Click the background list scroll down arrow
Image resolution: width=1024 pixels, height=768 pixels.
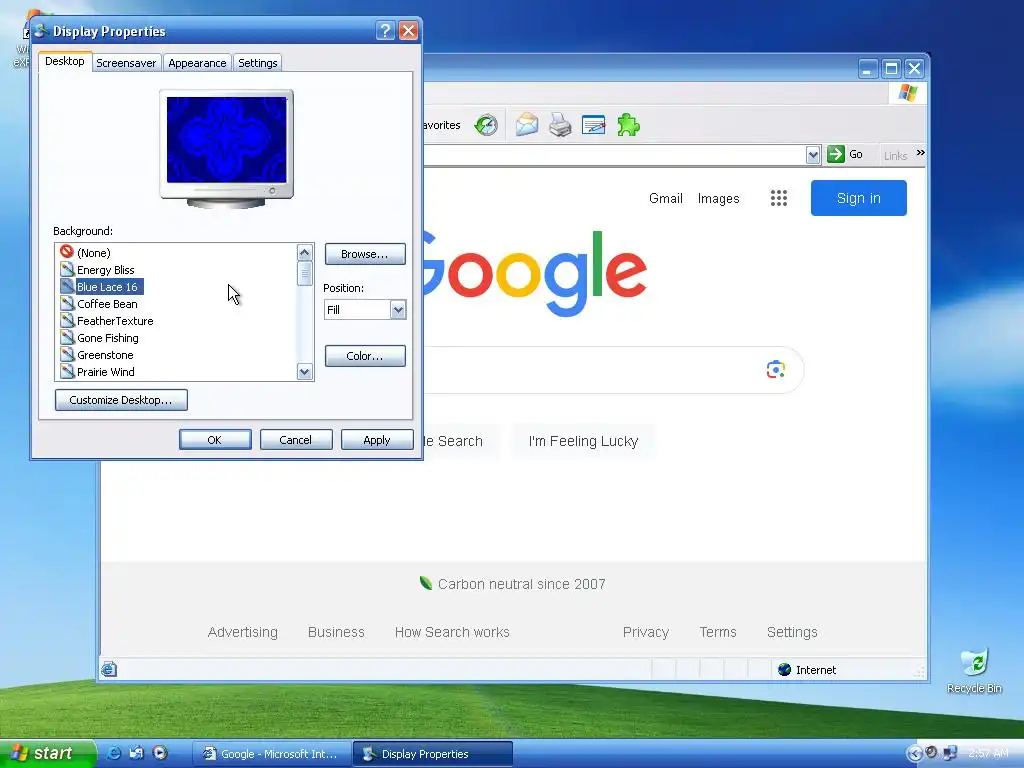click(304, 372)
